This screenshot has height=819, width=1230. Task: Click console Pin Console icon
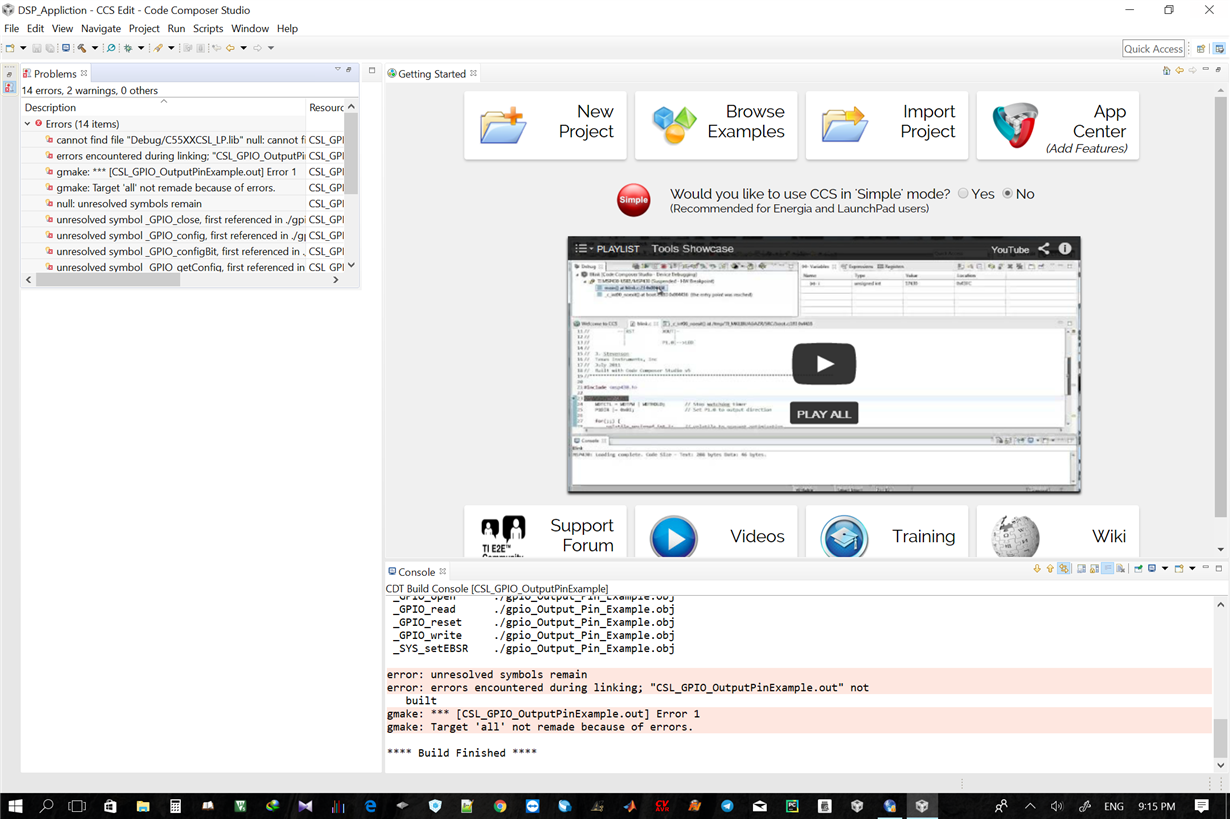[1138, 569]
